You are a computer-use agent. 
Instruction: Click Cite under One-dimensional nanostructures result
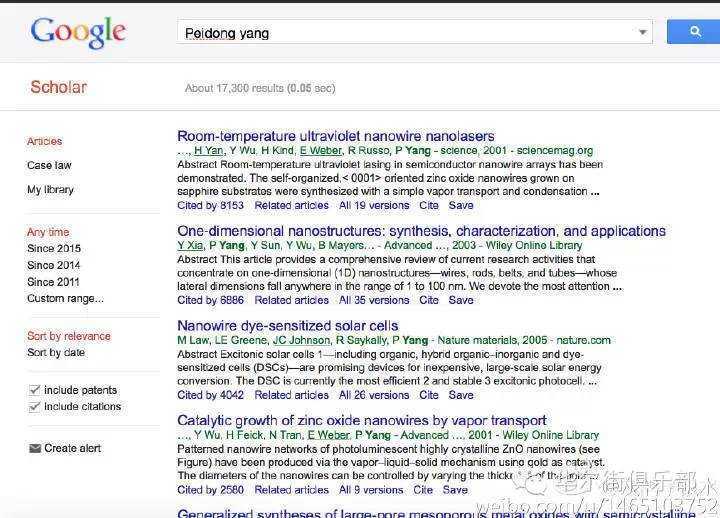429,300
